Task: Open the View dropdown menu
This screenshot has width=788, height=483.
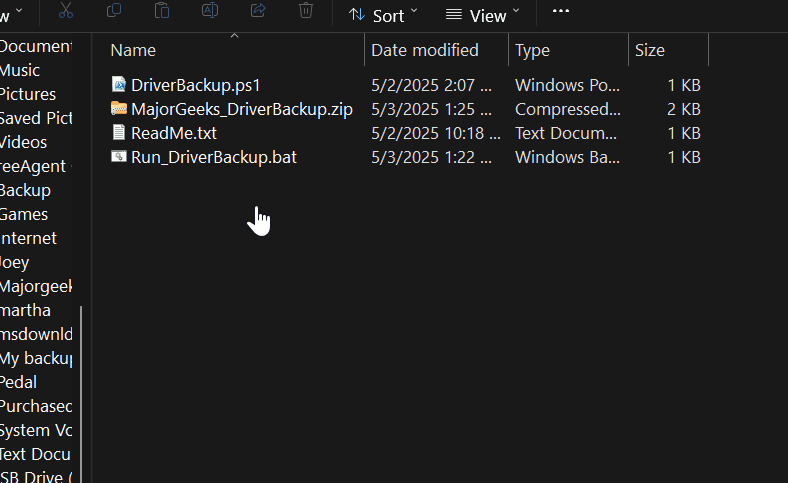Action: (483, 15)
